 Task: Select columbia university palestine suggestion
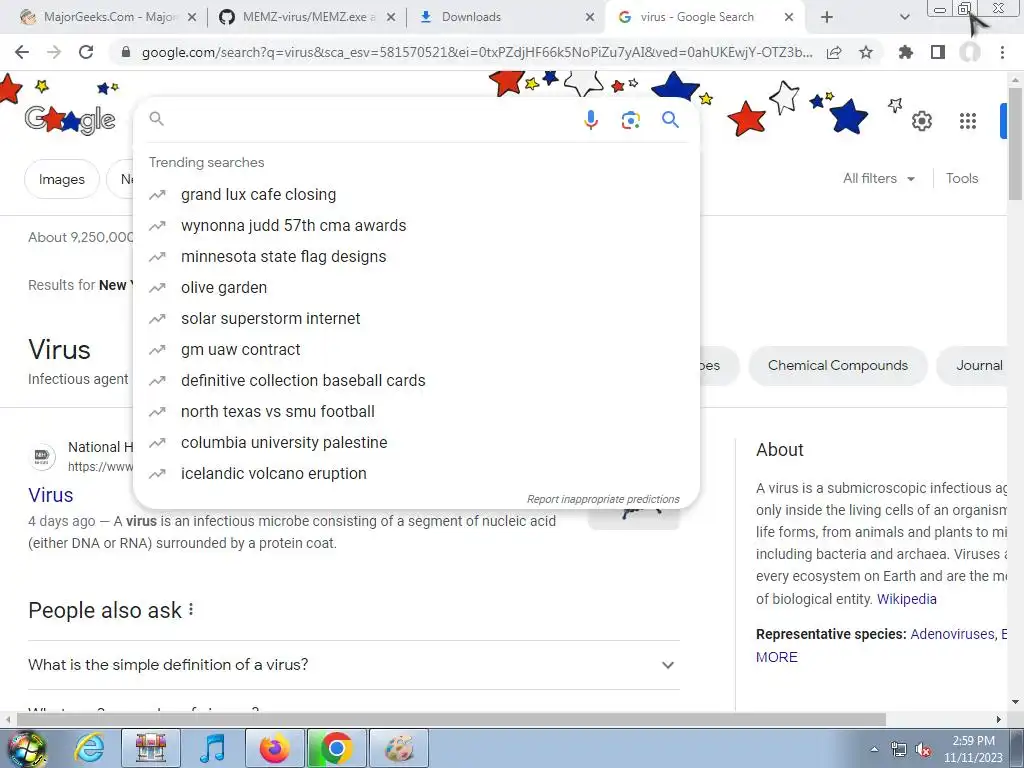[x=416, y=443]
